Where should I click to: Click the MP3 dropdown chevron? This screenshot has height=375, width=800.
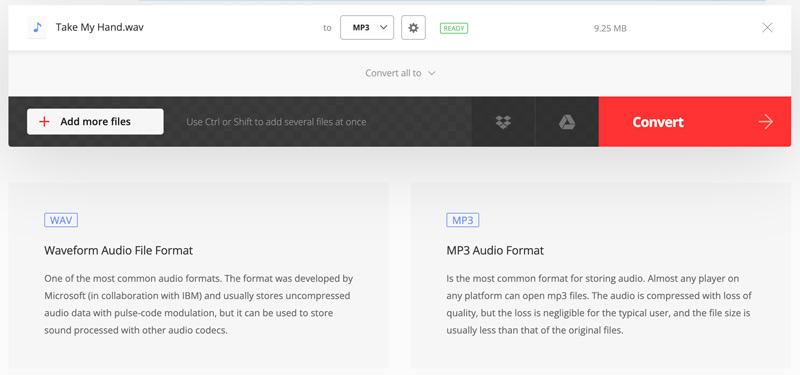click(x=383, y=28)
